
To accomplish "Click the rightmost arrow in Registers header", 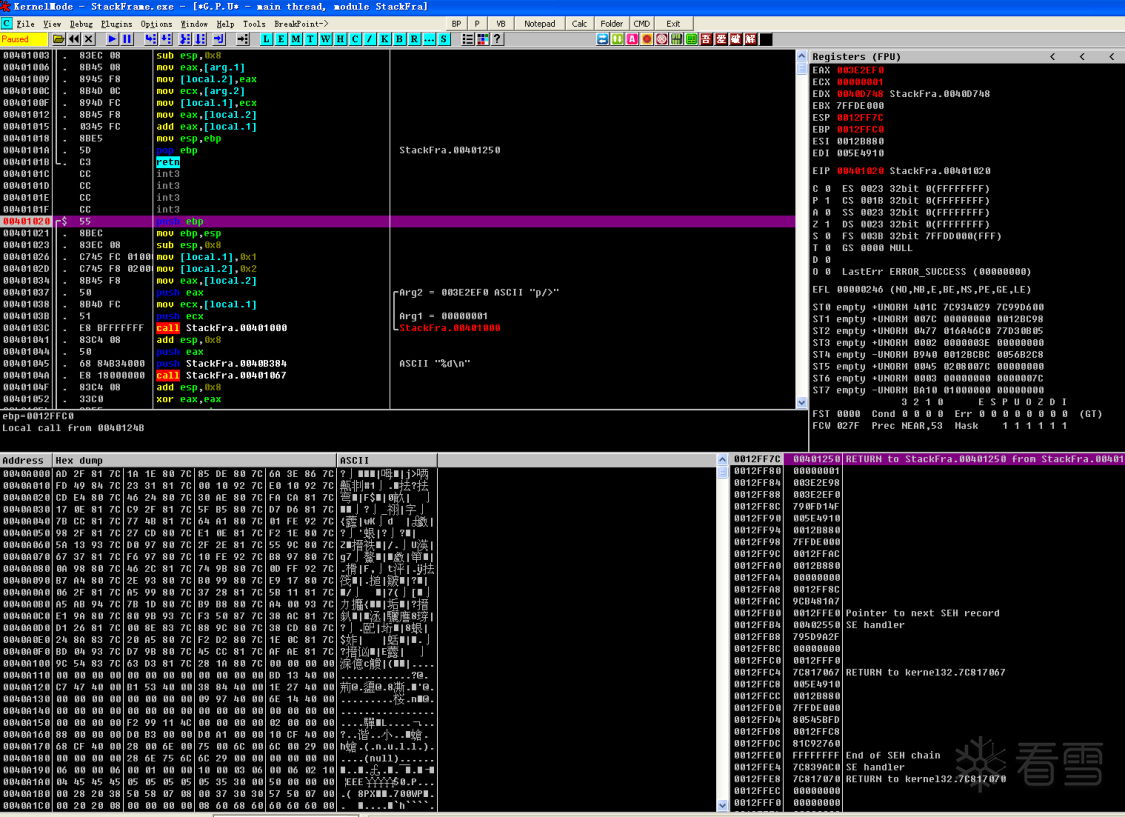I will click(1111, 56).
